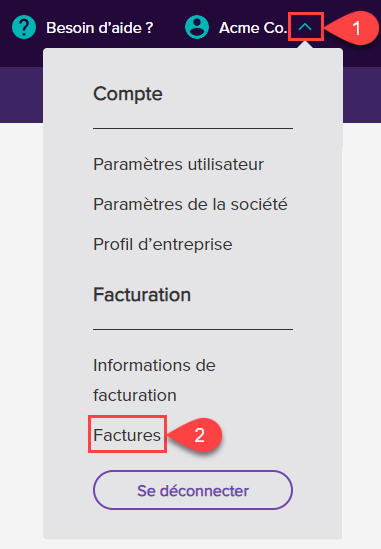Click the teal question mark help icon
This screenshot has width=381, height=549.
tap(24, 27)
